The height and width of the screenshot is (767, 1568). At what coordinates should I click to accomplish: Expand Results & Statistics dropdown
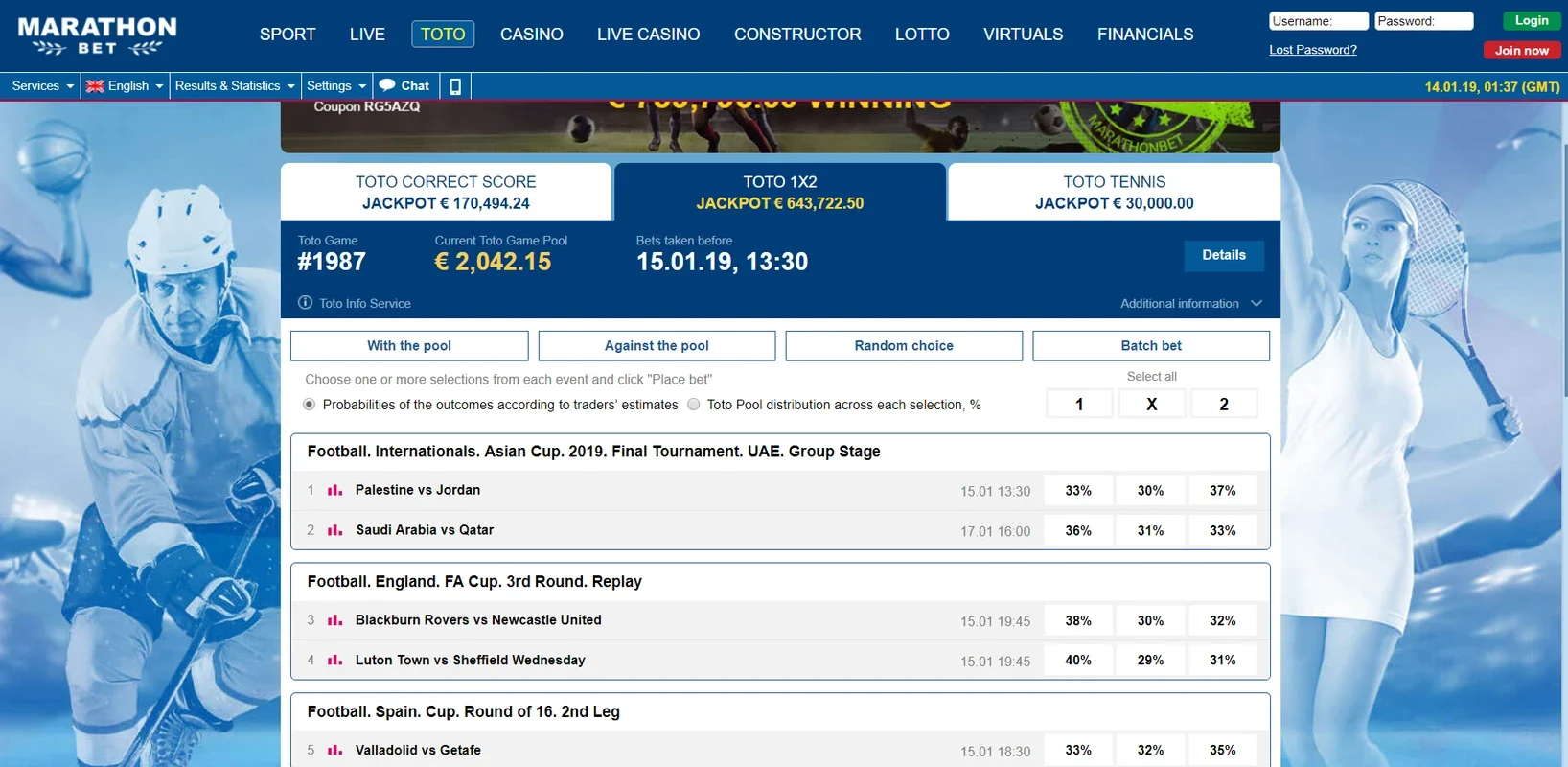point(235,86)
